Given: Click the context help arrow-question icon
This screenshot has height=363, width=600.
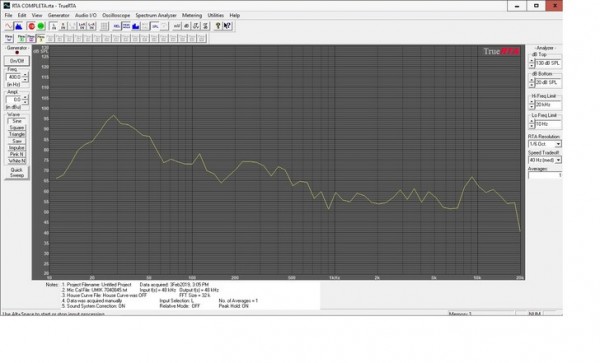Looking at the screenshot, I should (227, 26).
